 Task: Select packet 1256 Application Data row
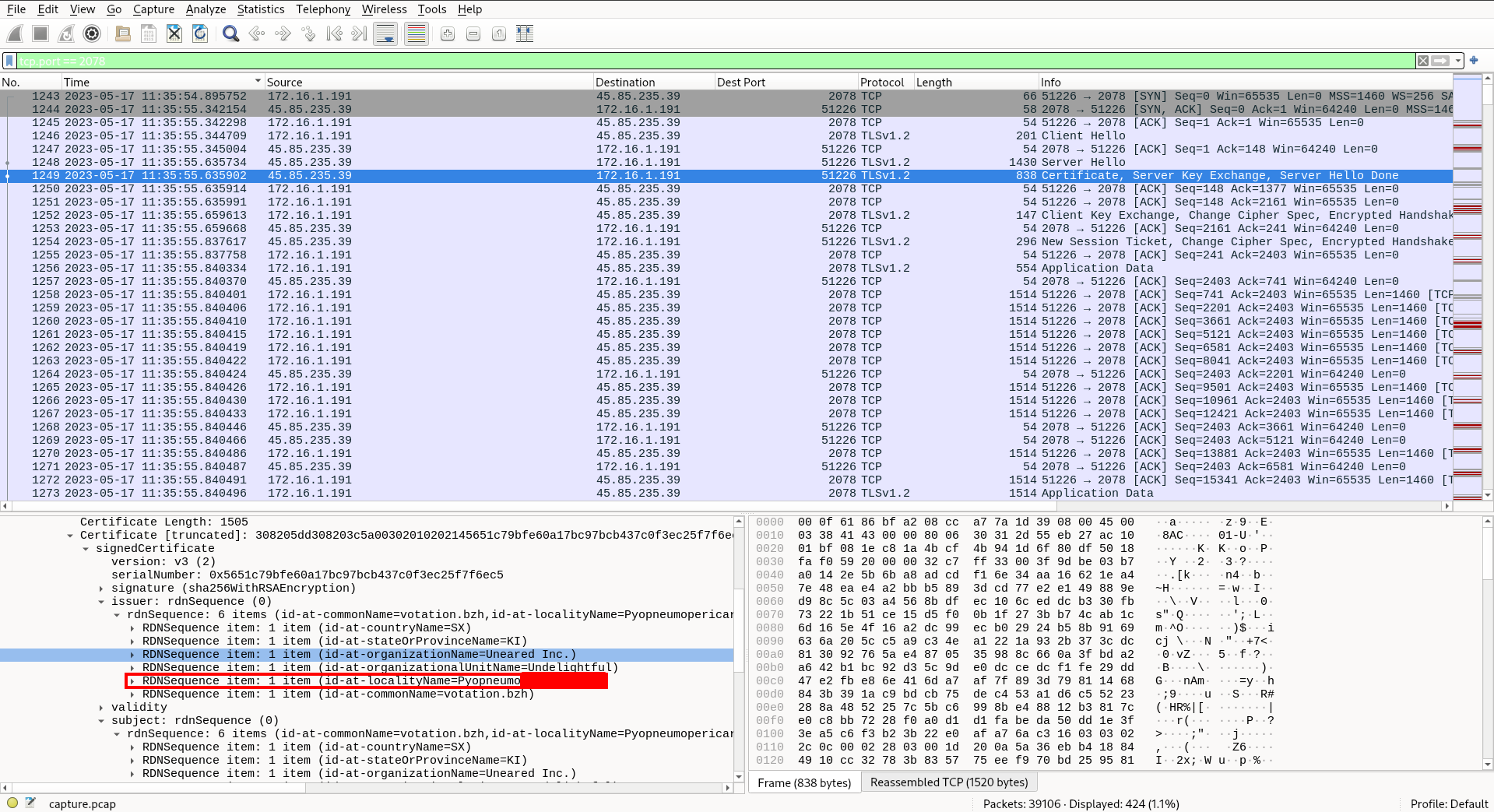click(726, 269)
